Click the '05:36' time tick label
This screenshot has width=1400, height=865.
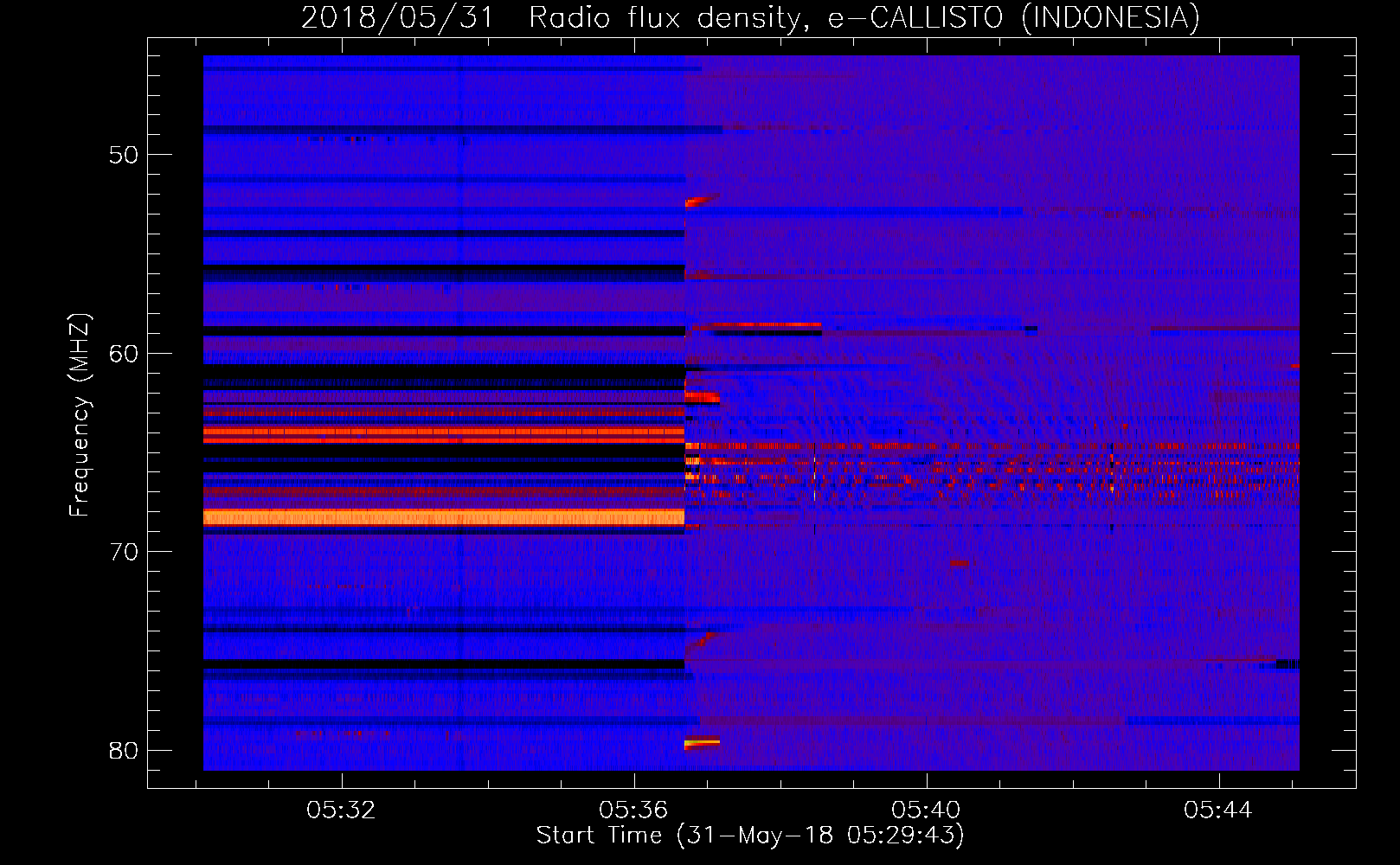[633, 811]
